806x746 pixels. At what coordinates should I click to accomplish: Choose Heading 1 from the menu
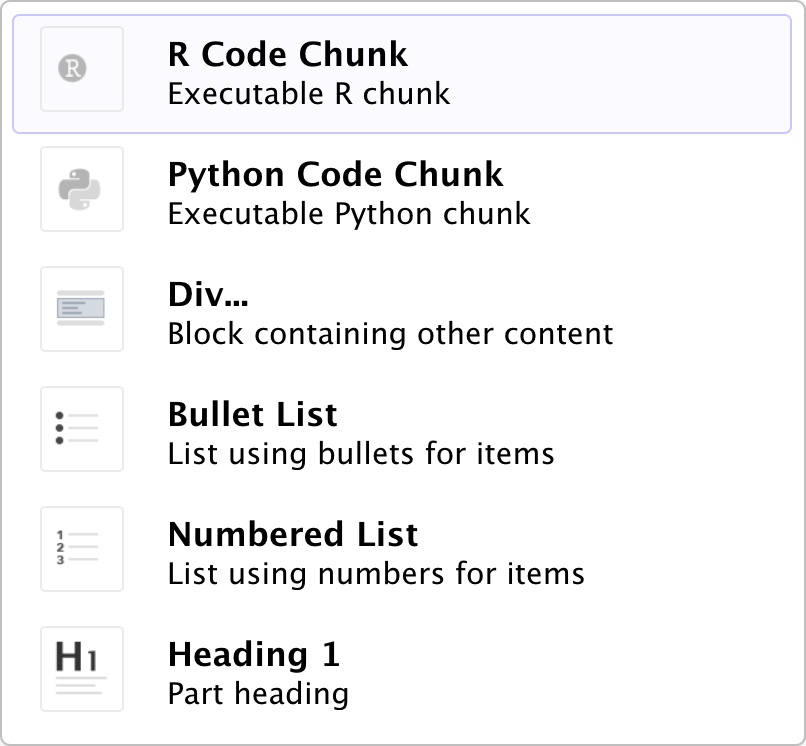click(253, 654)
